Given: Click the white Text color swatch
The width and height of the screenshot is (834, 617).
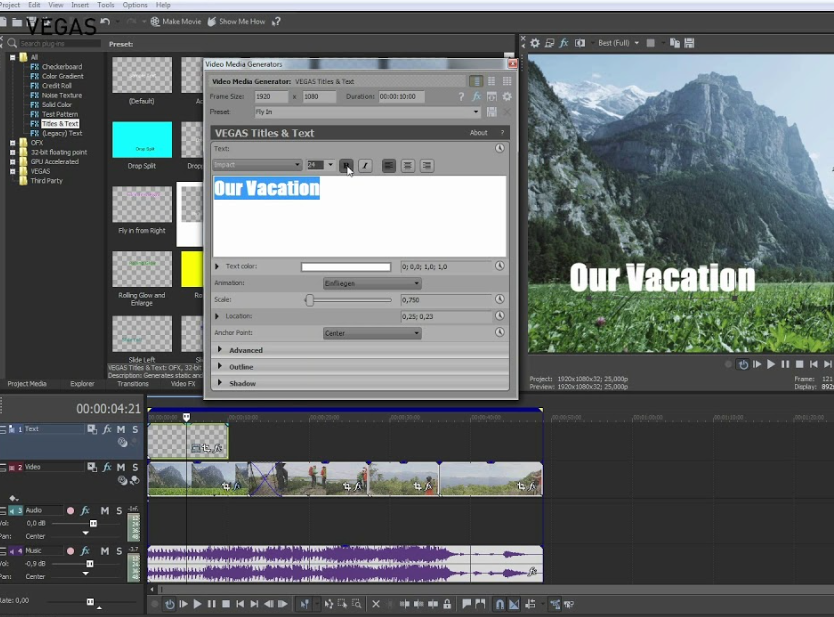Looking at the screenshot, I should (x=346, y=267).
